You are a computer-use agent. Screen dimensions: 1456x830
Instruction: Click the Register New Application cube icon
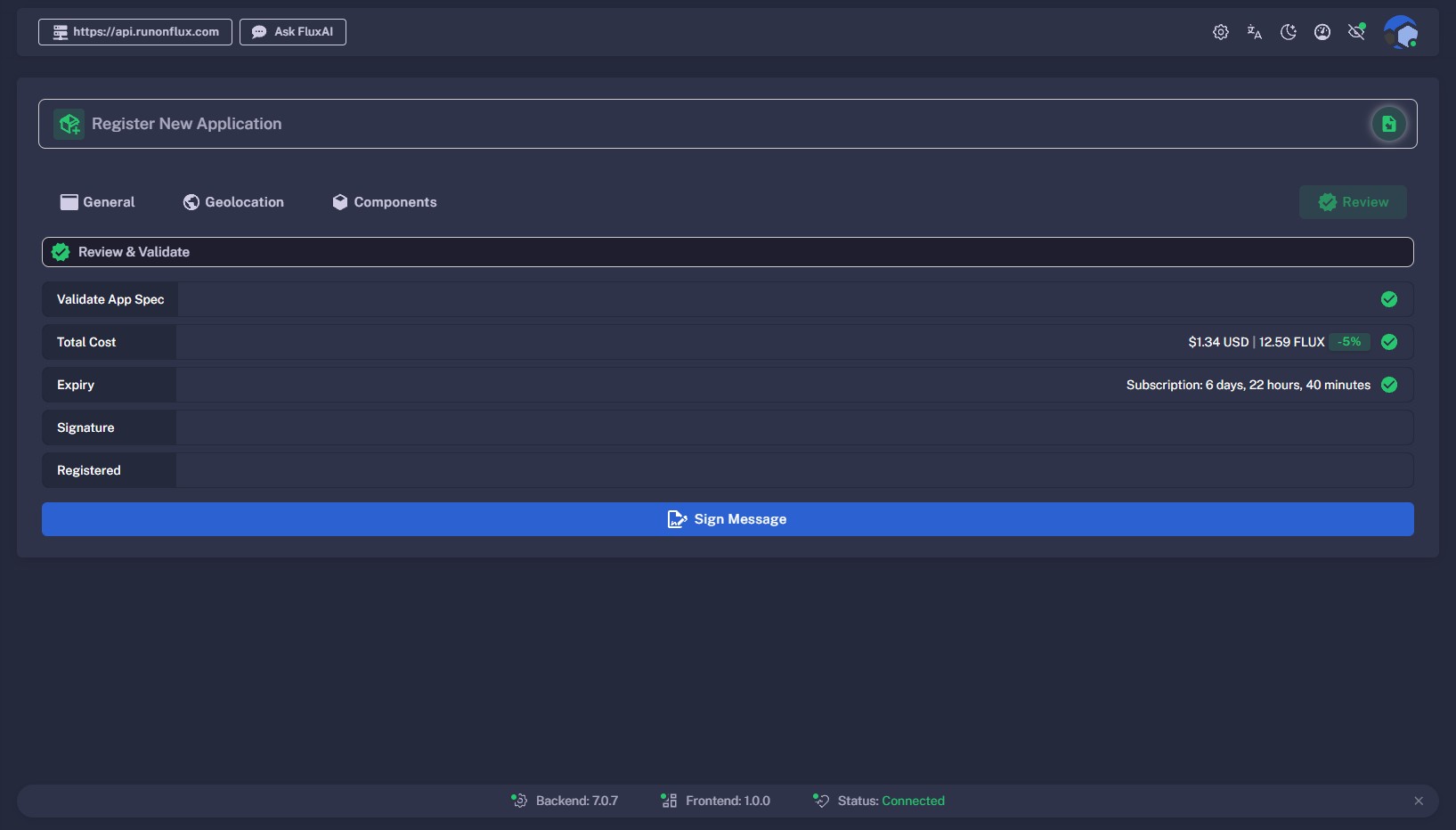click(x=69, y=124)
